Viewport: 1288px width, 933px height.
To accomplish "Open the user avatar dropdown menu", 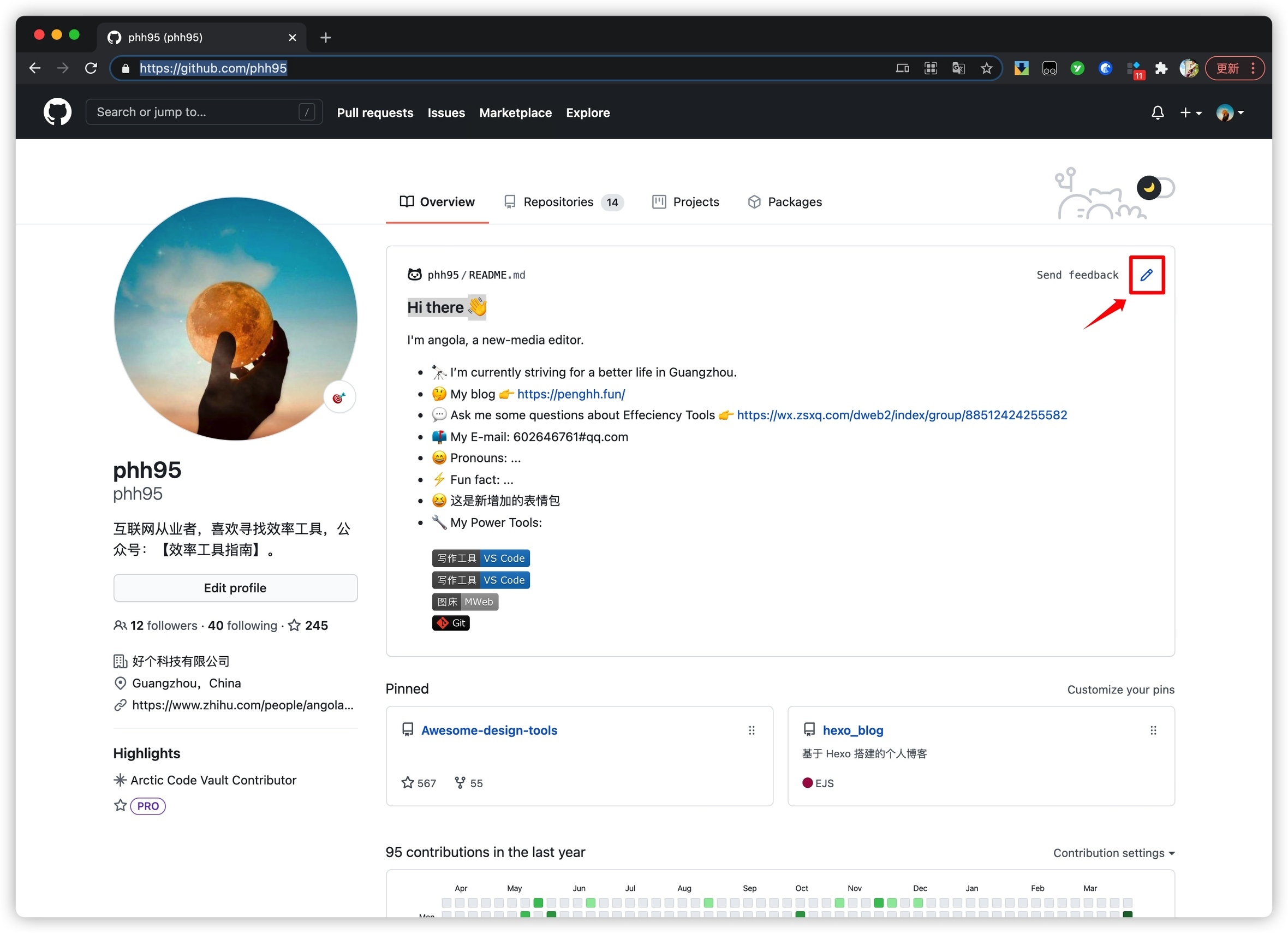I will click(1230, 112).
